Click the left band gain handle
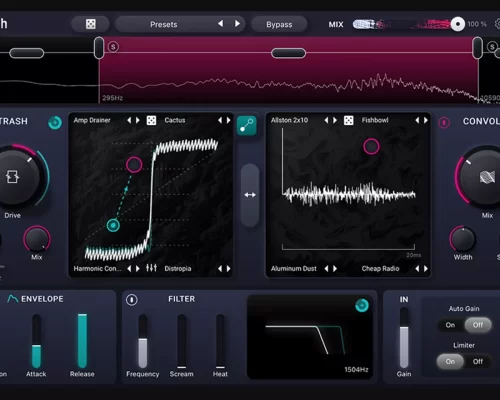500x400 pixels. [27, 53]
